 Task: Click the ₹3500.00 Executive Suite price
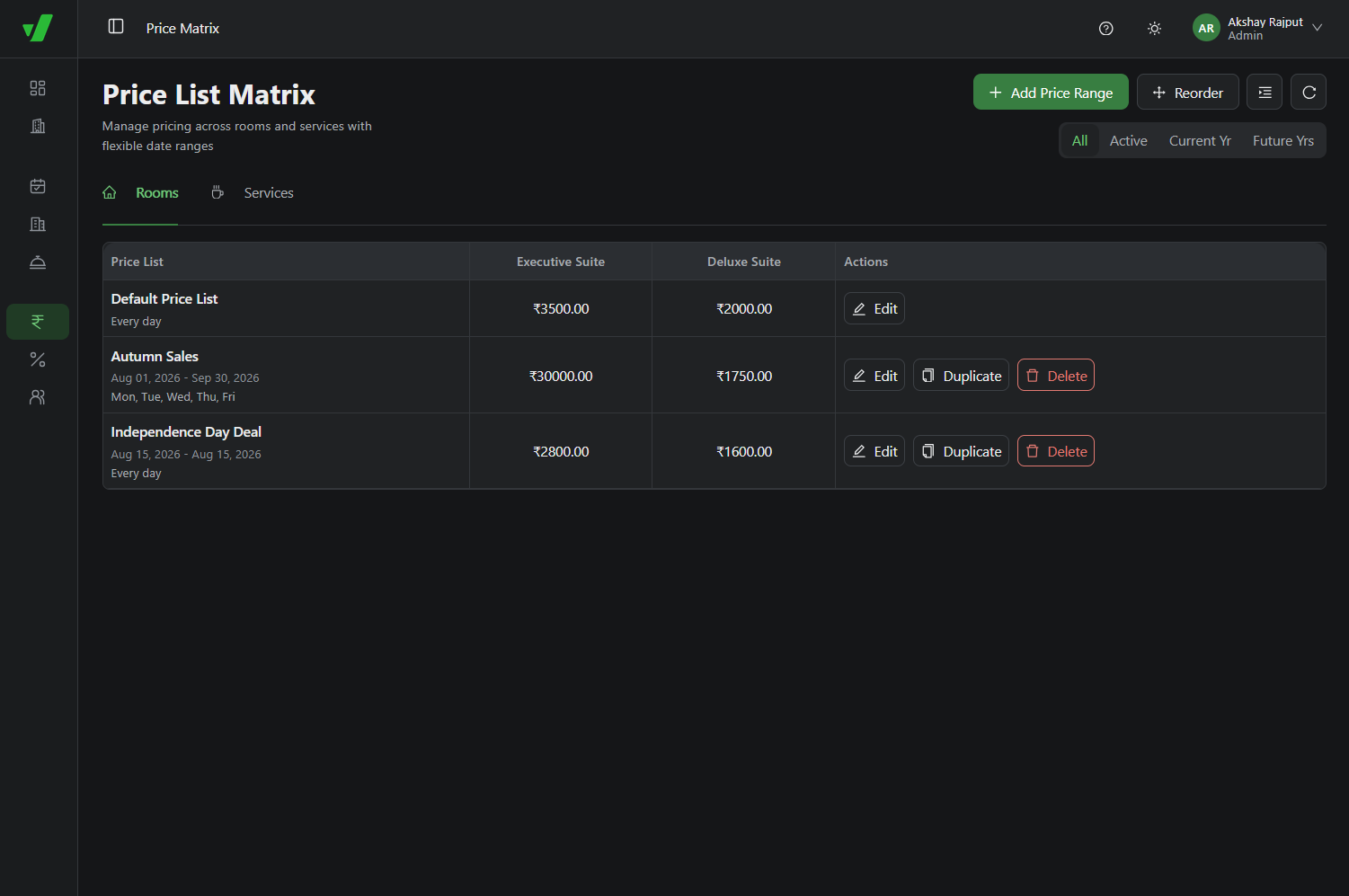click(561, 309)
